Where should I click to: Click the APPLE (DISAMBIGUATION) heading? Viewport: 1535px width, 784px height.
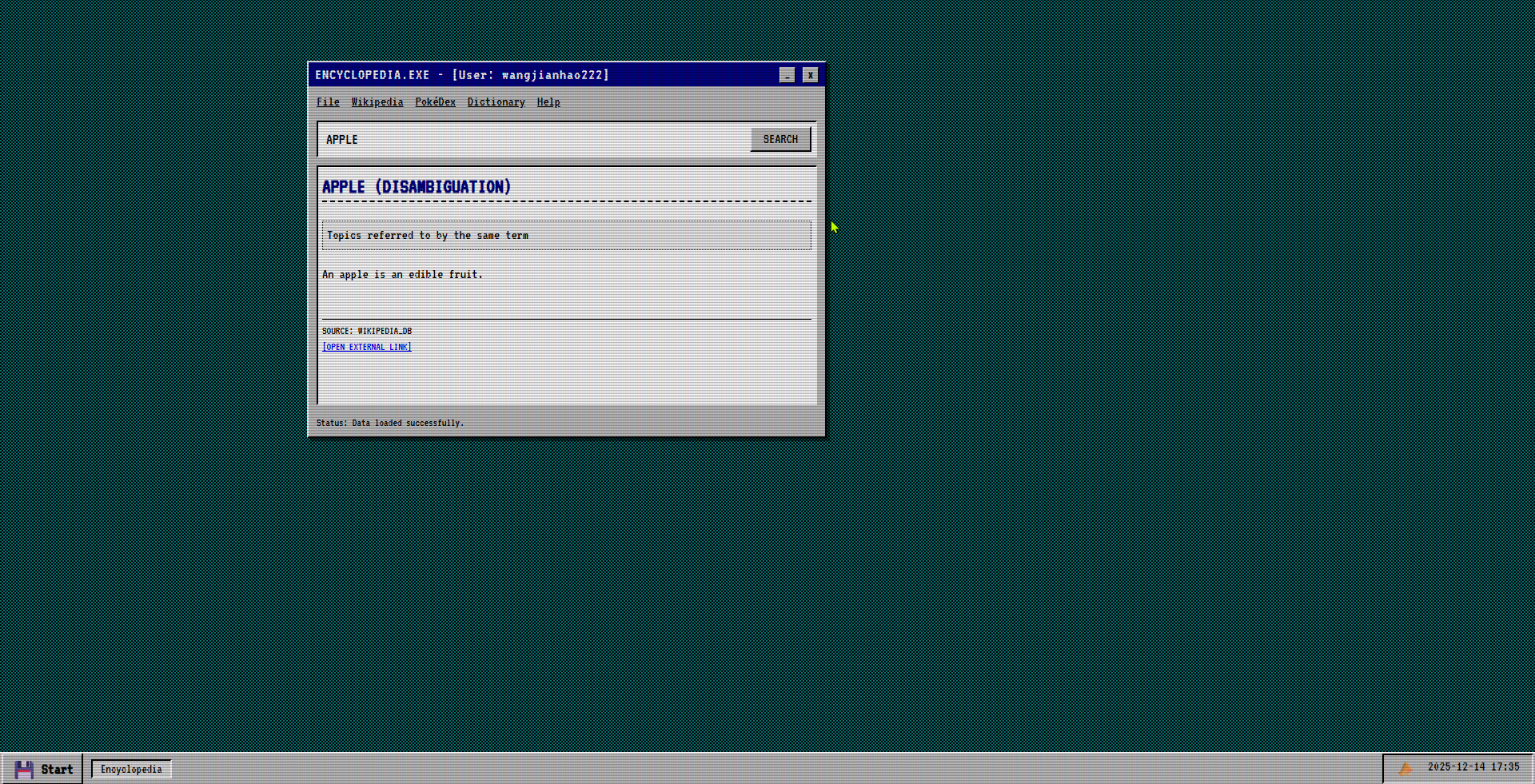point(417,187)
